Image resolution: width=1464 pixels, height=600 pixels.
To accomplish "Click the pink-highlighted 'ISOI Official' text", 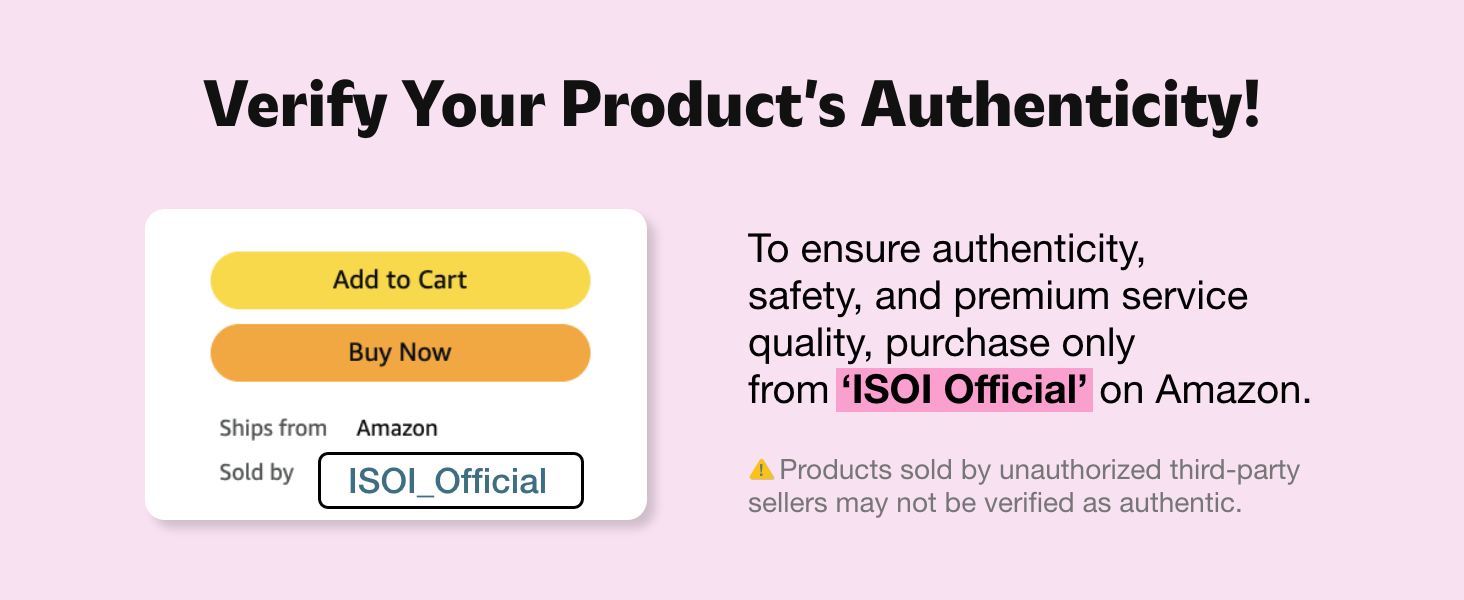I will click(x=964, y=390).
